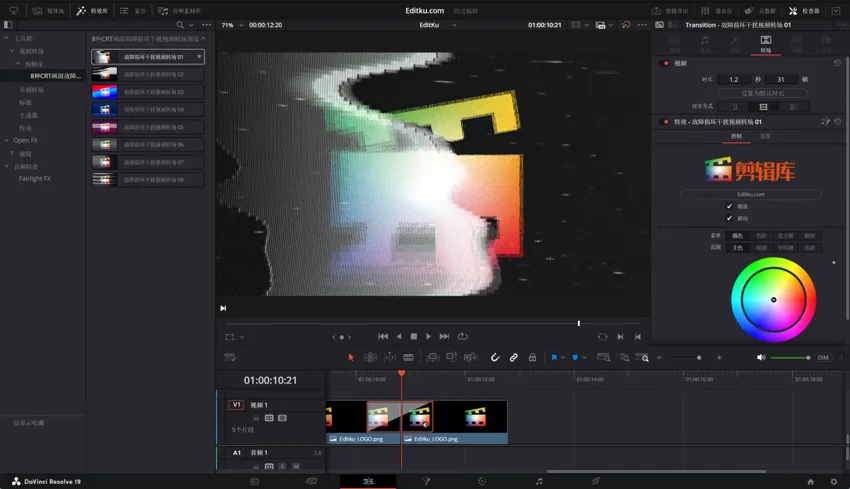This screenshot has height=489, width=850.
Task: Click the Linked Selection chain icon
Action: click(x=513, y=357)
